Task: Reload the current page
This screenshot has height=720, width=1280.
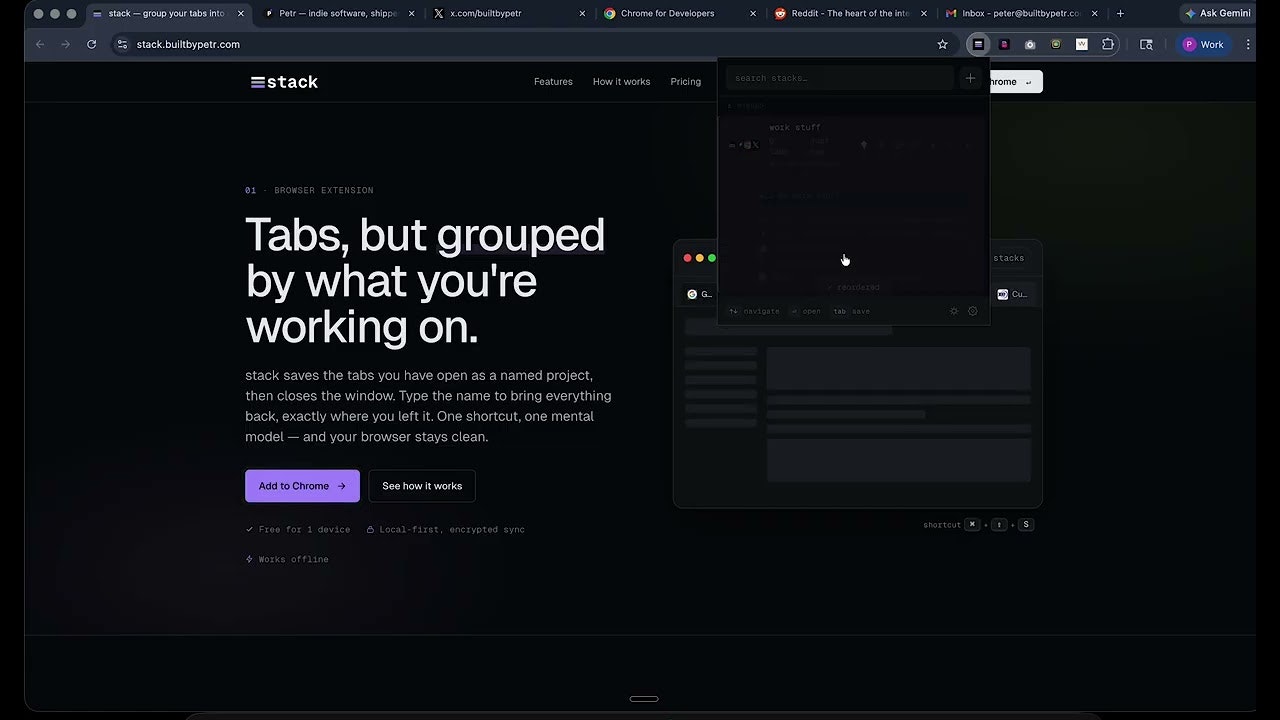Action: click(91, 44)
